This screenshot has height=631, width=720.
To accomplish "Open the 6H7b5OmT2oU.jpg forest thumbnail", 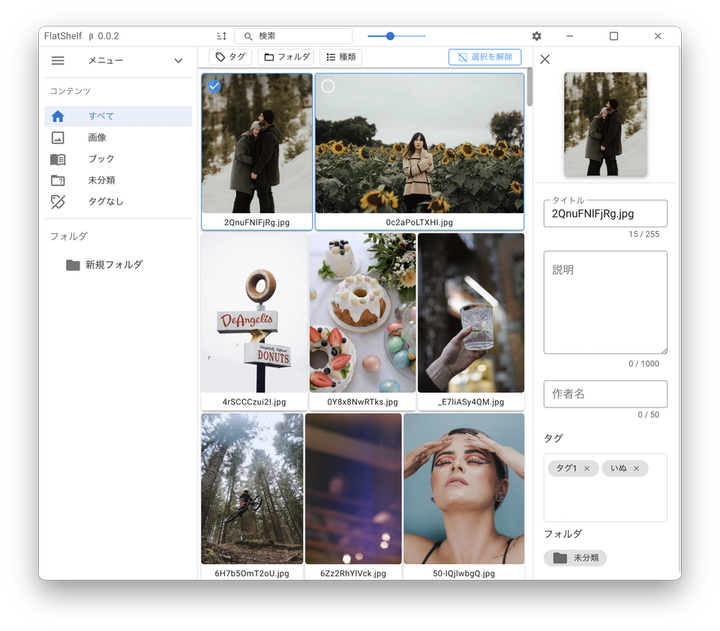I will point(252,489).
